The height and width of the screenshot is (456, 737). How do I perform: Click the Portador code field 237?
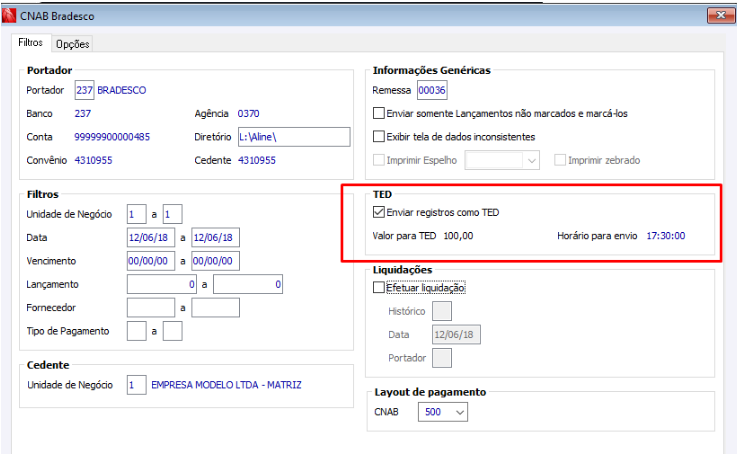tap(85, 90)
